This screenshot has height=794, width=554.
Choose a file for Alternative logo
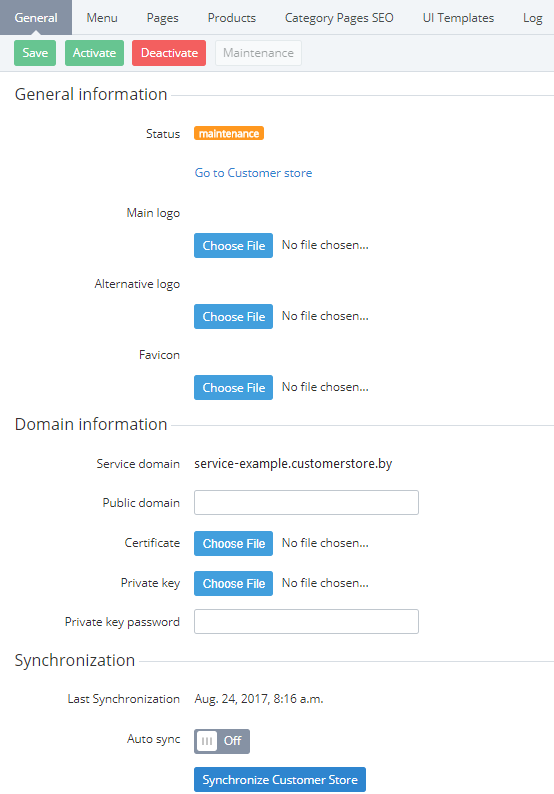coord(233,316)
